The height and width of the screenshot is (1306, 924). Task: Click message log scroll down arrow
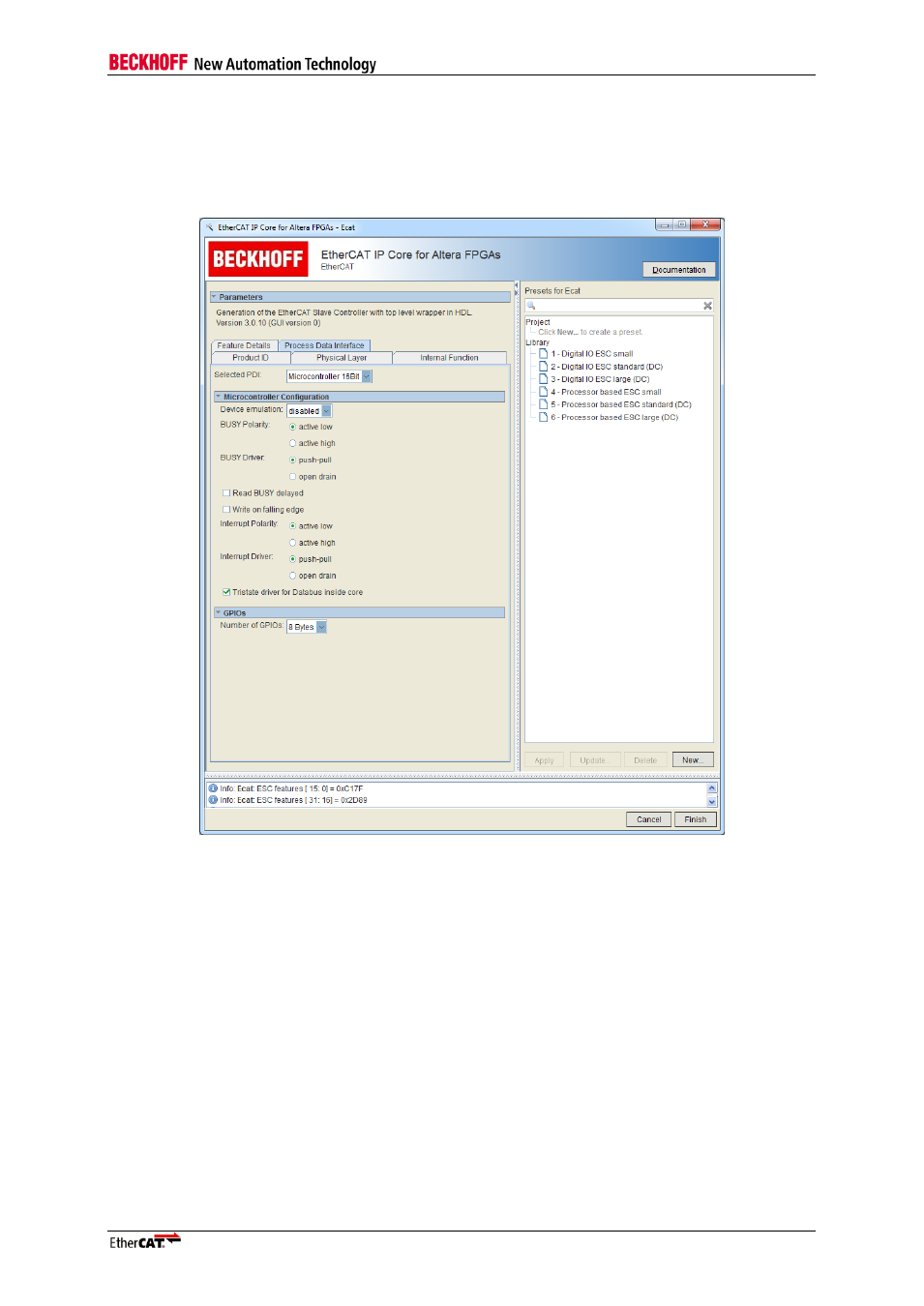(712, 801)
